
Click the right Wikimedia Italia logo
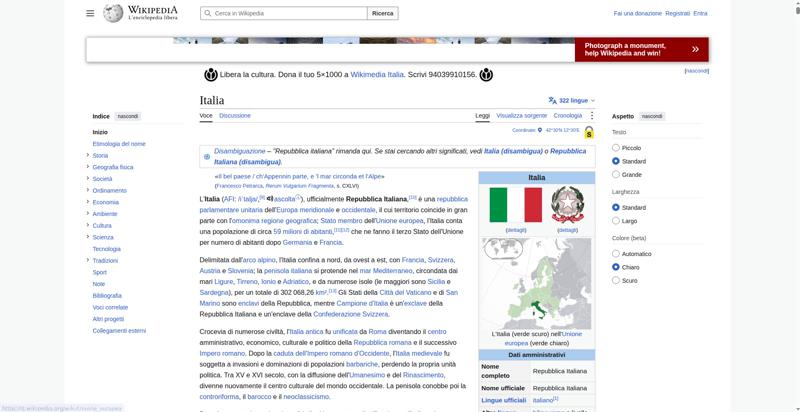(486, 75)
